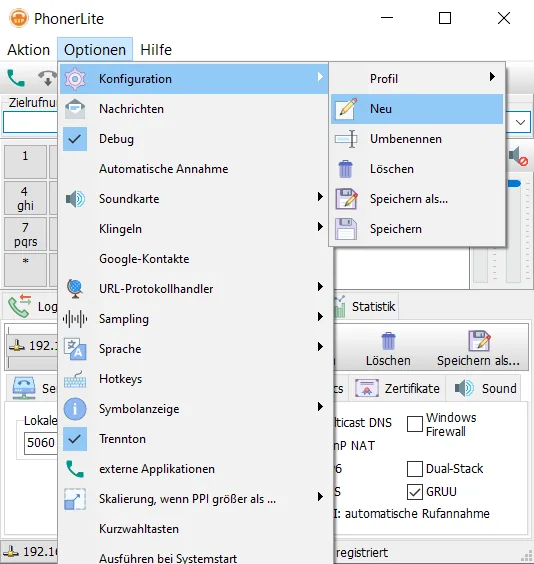Click the Konfiguration gear icon
Viewport: 534px width, 564px height.
(x=75, y=79)
